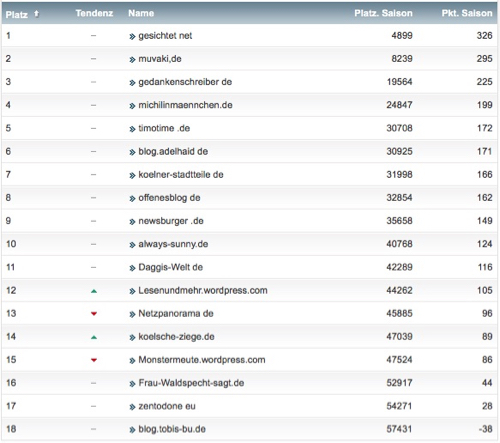Select the season points value -38
The image size is (500, 443).
pos(486,429)
